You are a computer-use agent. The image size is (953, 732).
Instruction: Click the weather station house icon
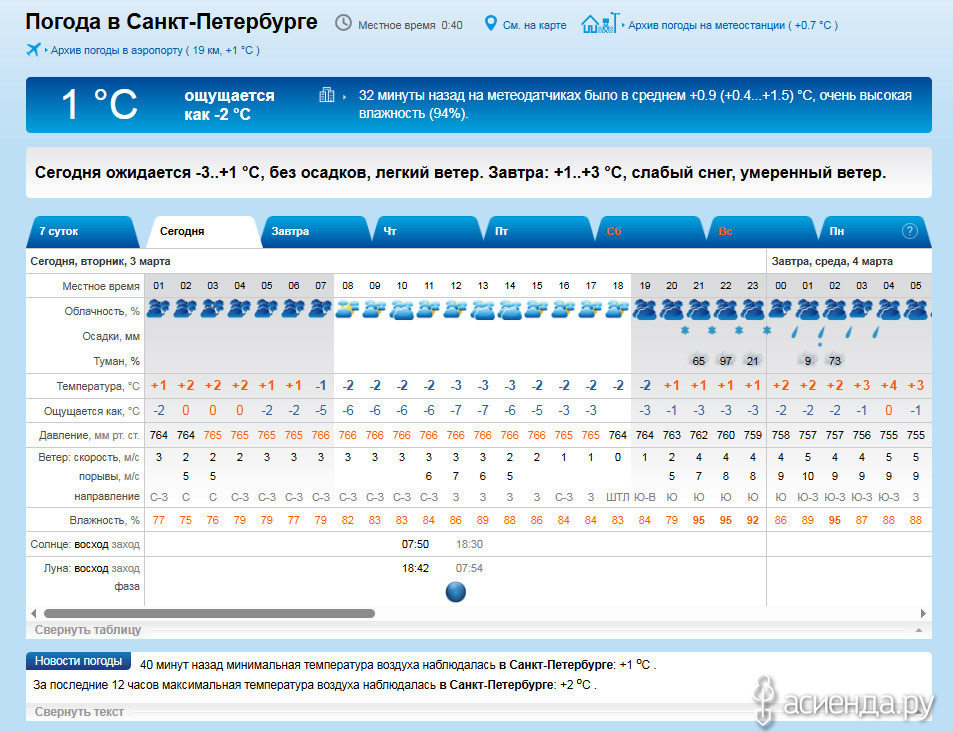(599, 22)
